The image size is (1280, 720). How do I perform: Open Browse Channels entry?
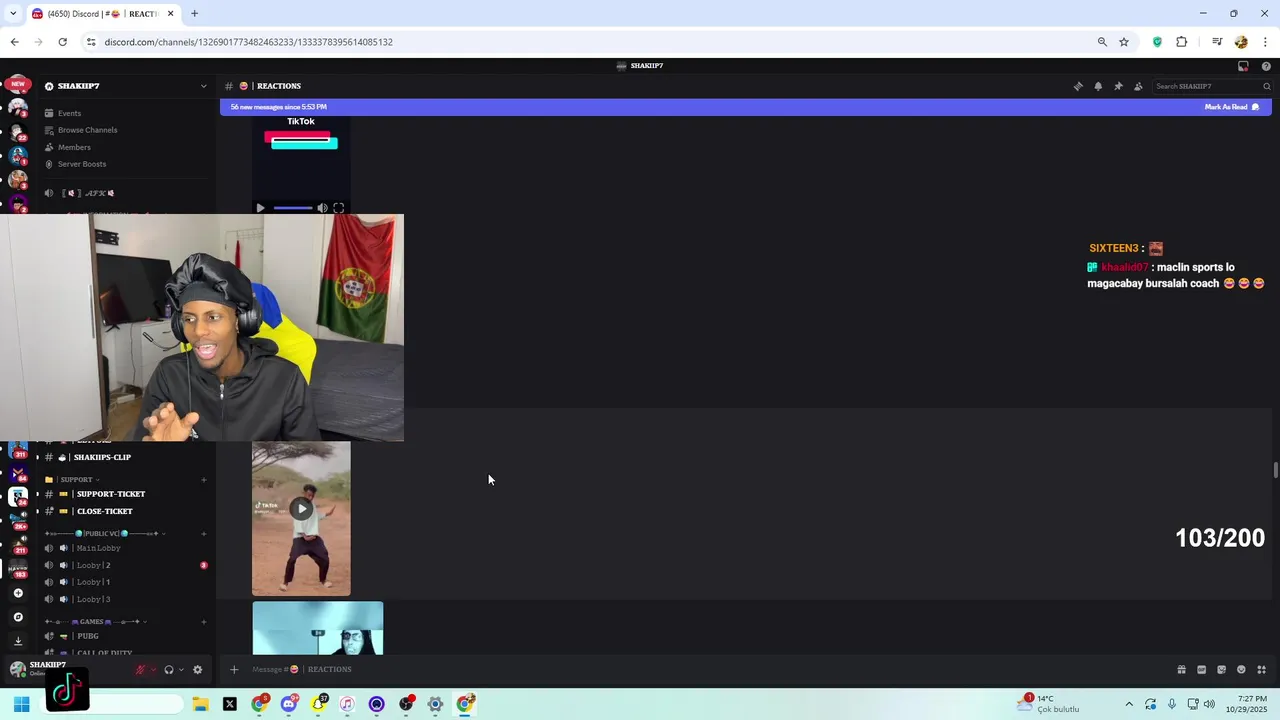coord(87,130)
